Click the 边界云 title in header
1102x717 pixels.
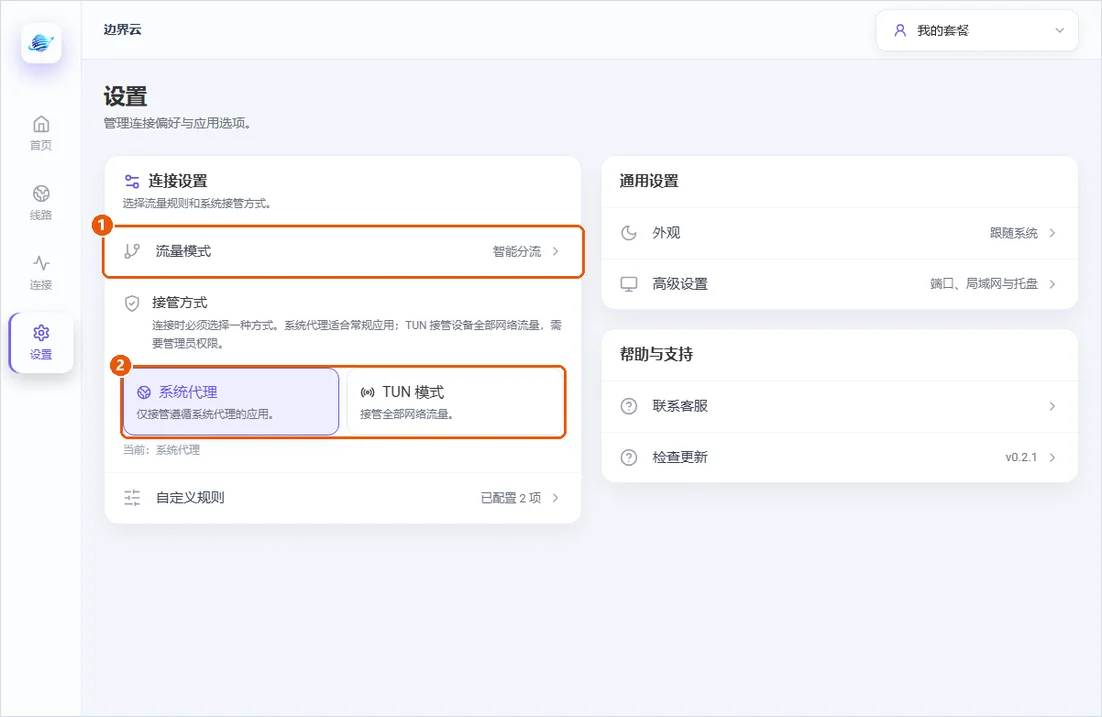click(122, 30)
